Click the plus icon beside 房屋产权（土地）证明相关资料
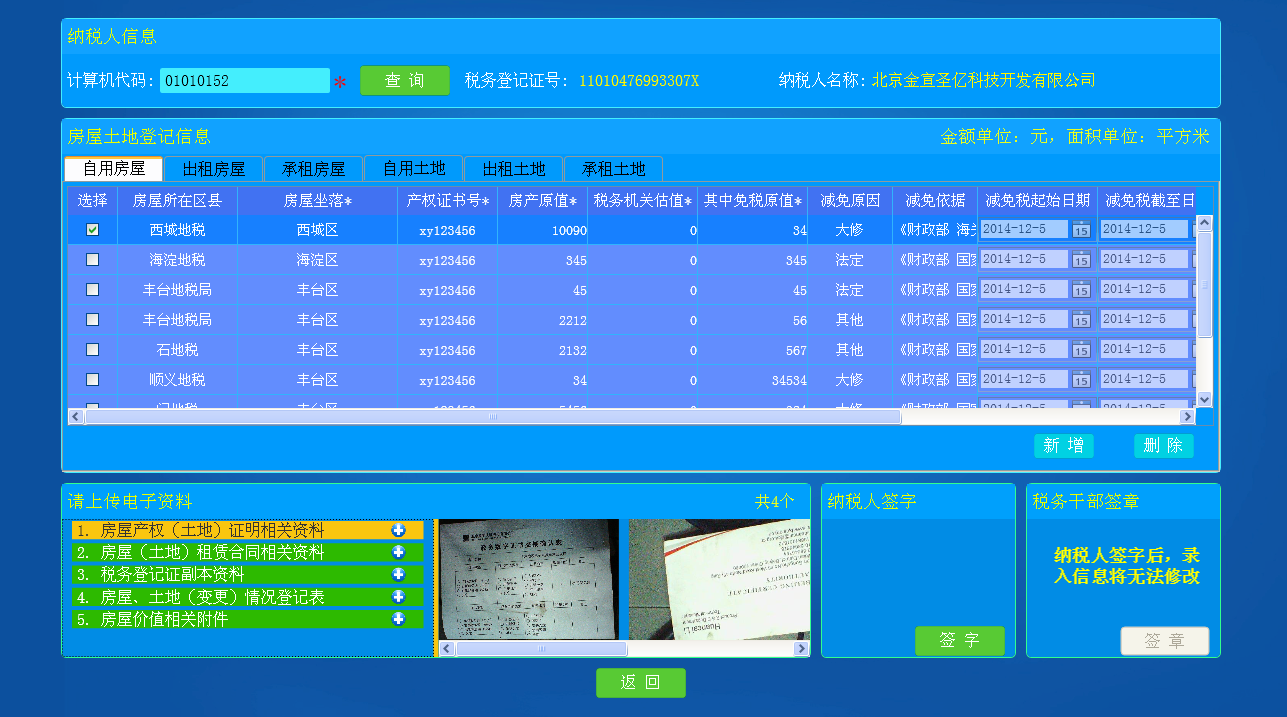Screen dimensions: 1287x717 [398, 530]
